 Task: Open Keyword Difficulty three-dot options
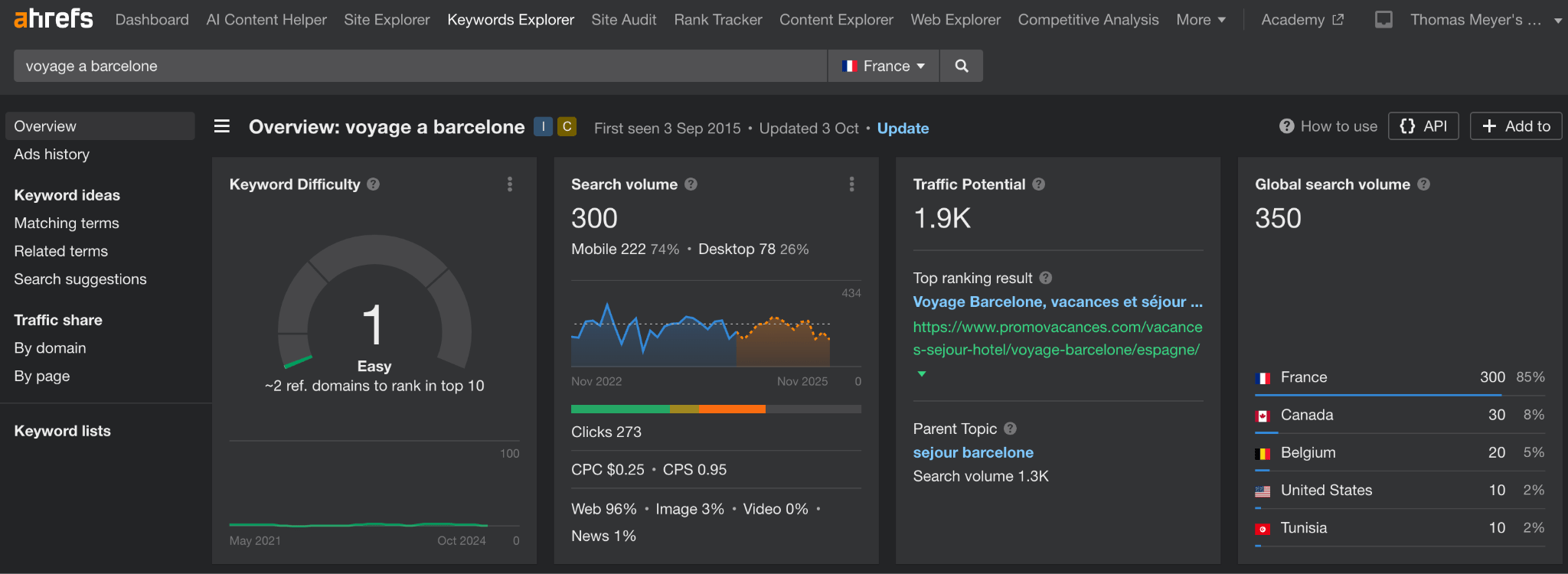[510, 184]
